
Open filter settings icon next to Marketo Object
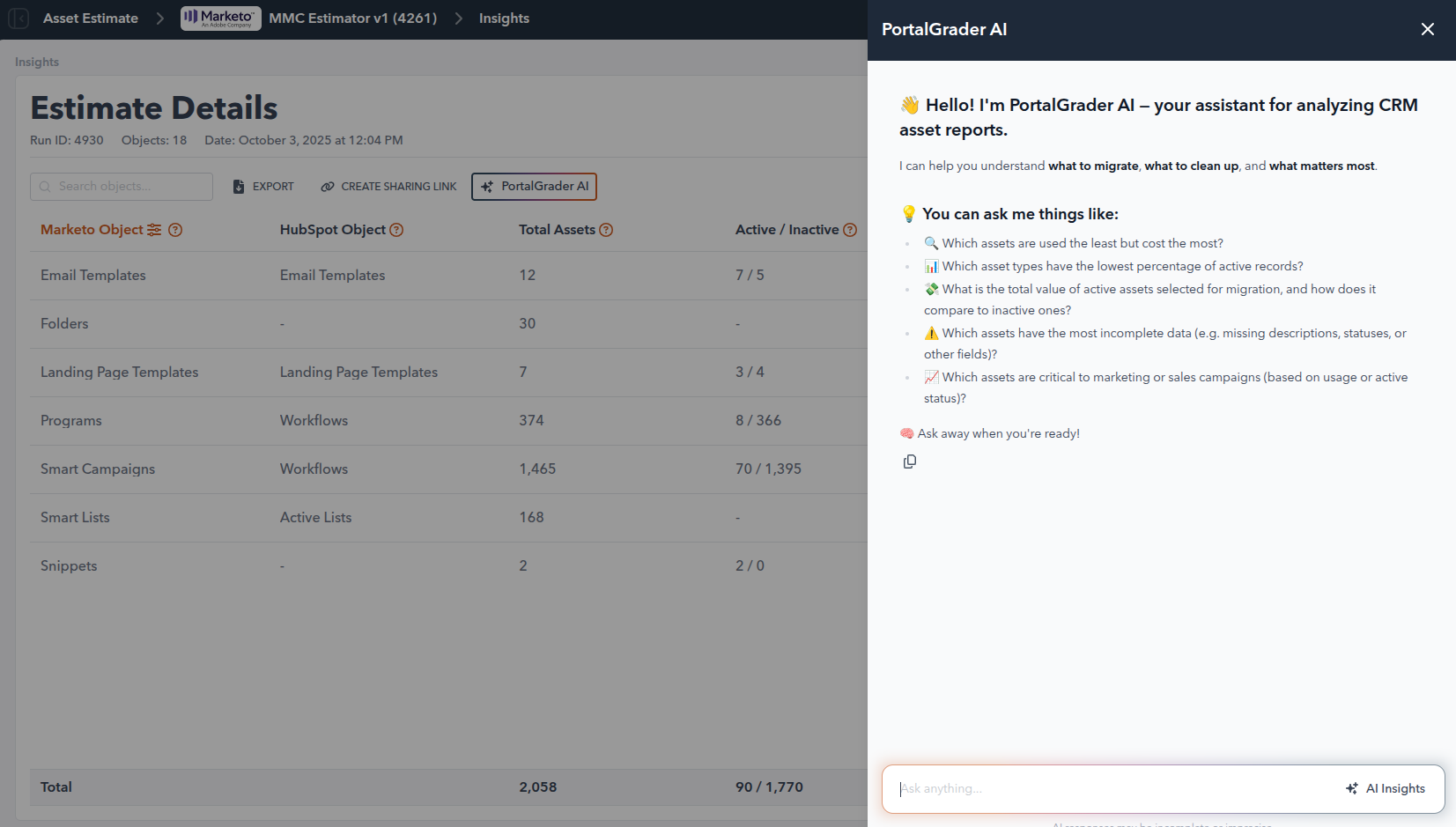coord(154,230)
